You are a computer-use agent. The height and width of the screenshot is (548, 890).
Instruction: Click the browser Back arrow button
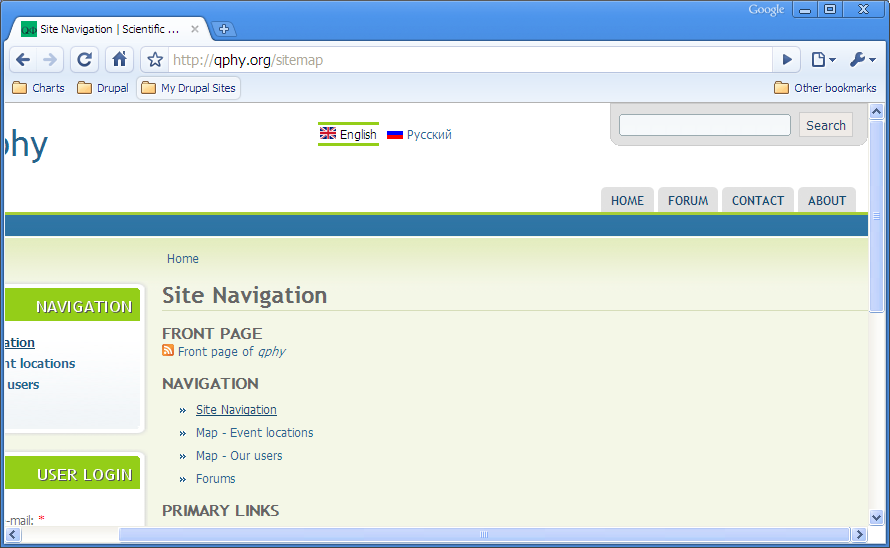coord(23,60)
